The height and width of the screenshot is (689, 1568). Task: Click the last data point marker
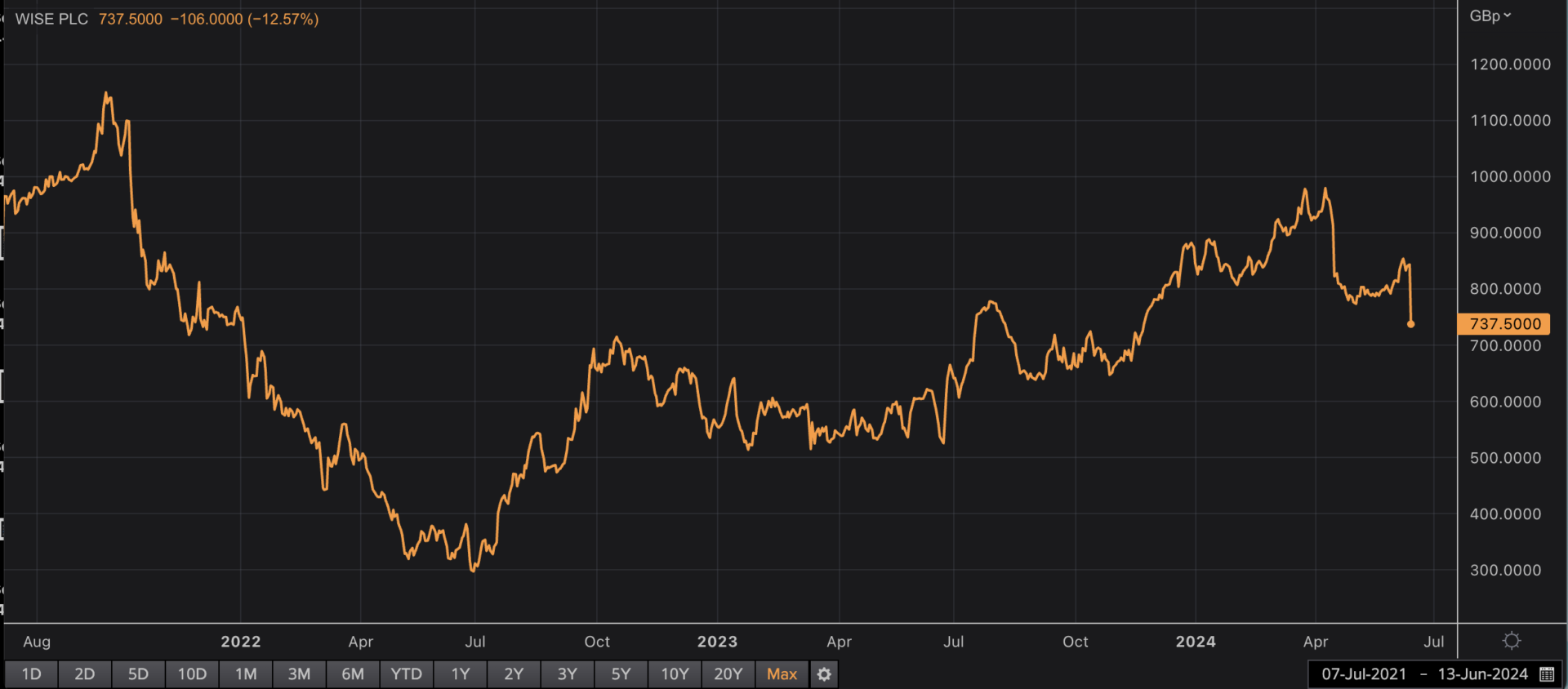pos(1410,324)
